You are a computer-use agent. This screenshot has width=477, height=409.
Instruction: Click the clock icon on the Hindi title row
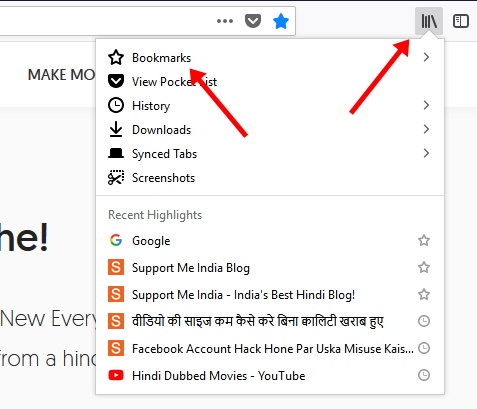pos(424,321)
